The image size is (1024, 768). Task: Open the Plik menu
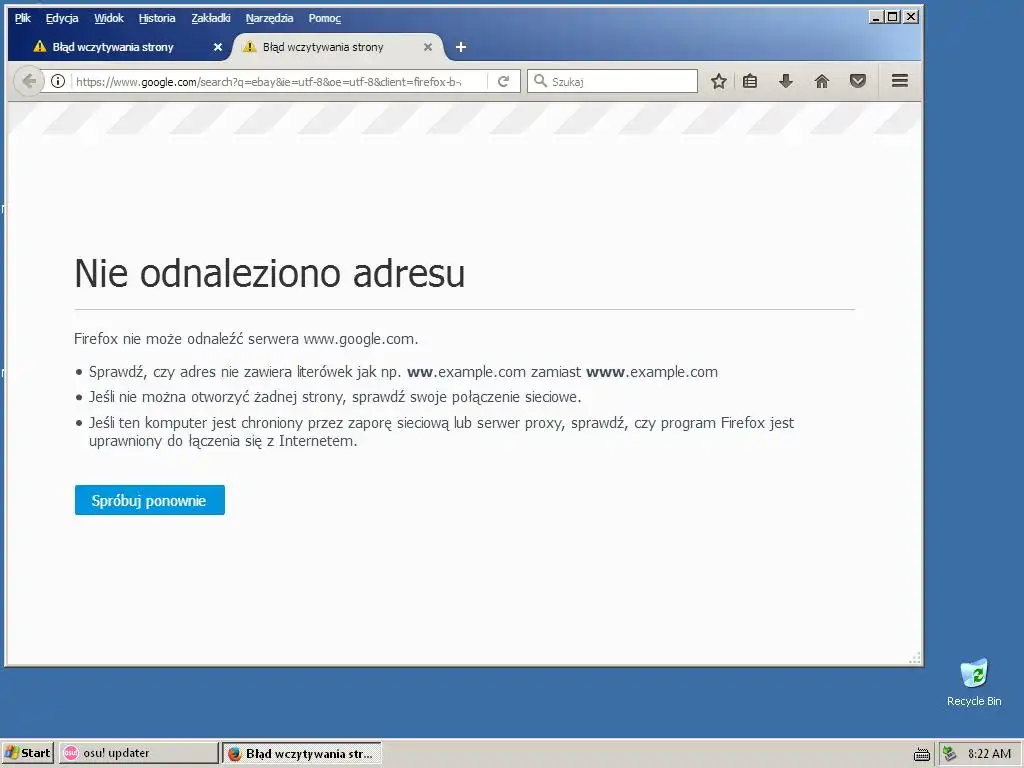pyautogui.click(x=22, y=18)
